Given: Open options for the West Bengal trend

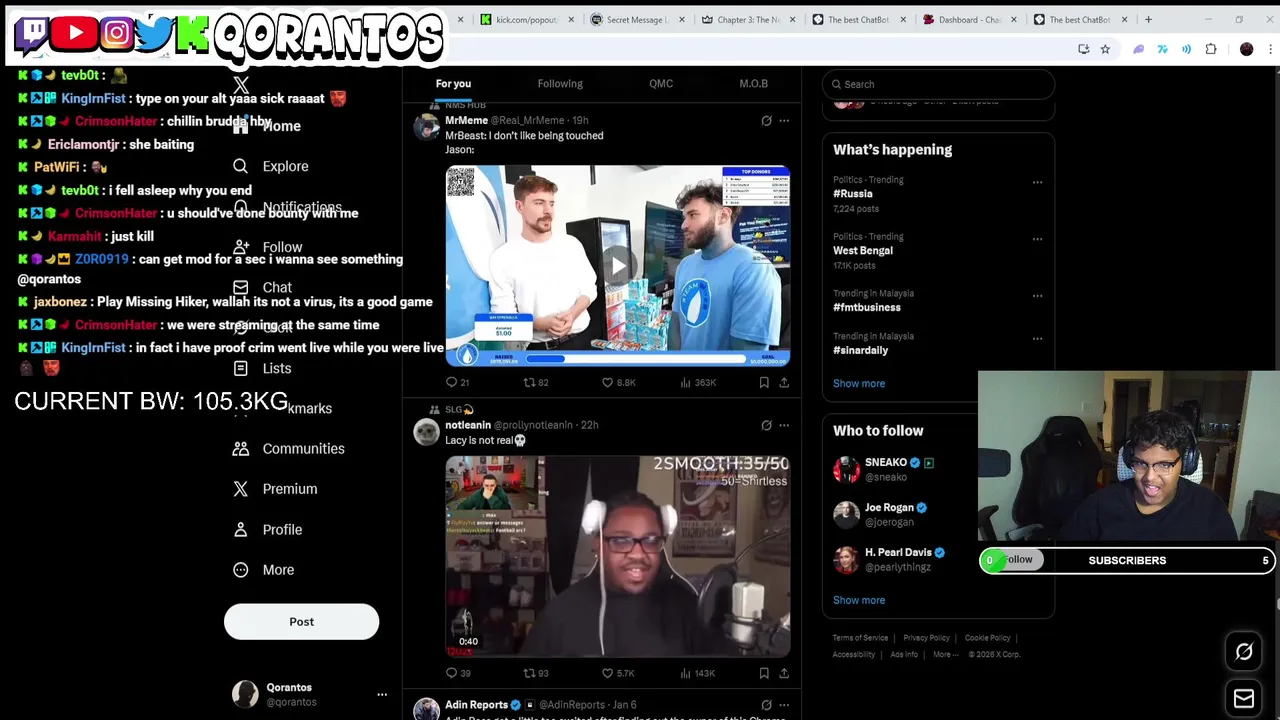Looking at the screenshot, I should (1037, 239).
